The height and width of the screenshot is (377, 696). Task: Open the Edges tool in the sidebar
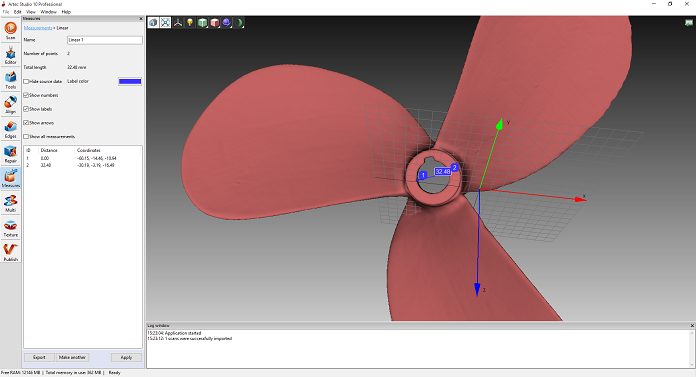(10, 129)
